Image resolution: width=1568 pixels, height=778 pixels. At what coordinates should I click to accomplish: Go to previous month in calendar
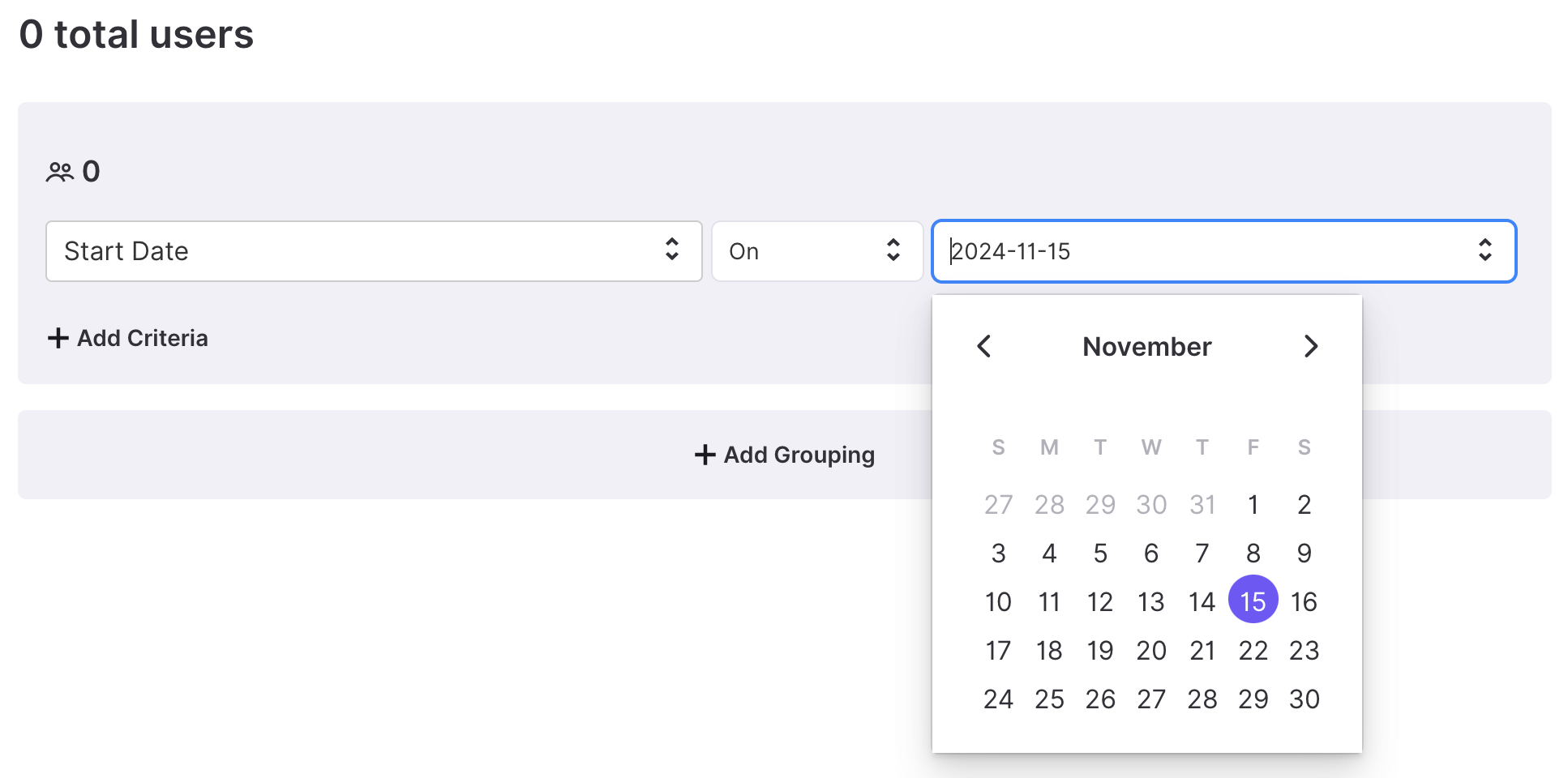point(984,346)
